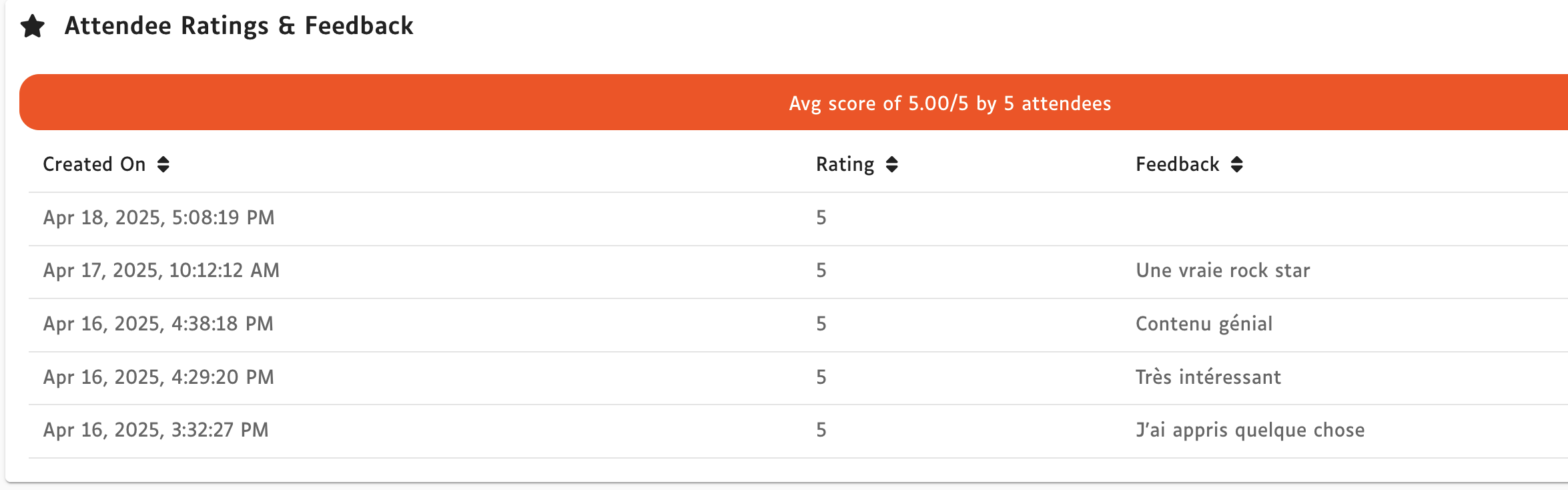Sort by the Created On sort arrows
The width and height of the screenshot is (1568, 490).
[163, 164]
